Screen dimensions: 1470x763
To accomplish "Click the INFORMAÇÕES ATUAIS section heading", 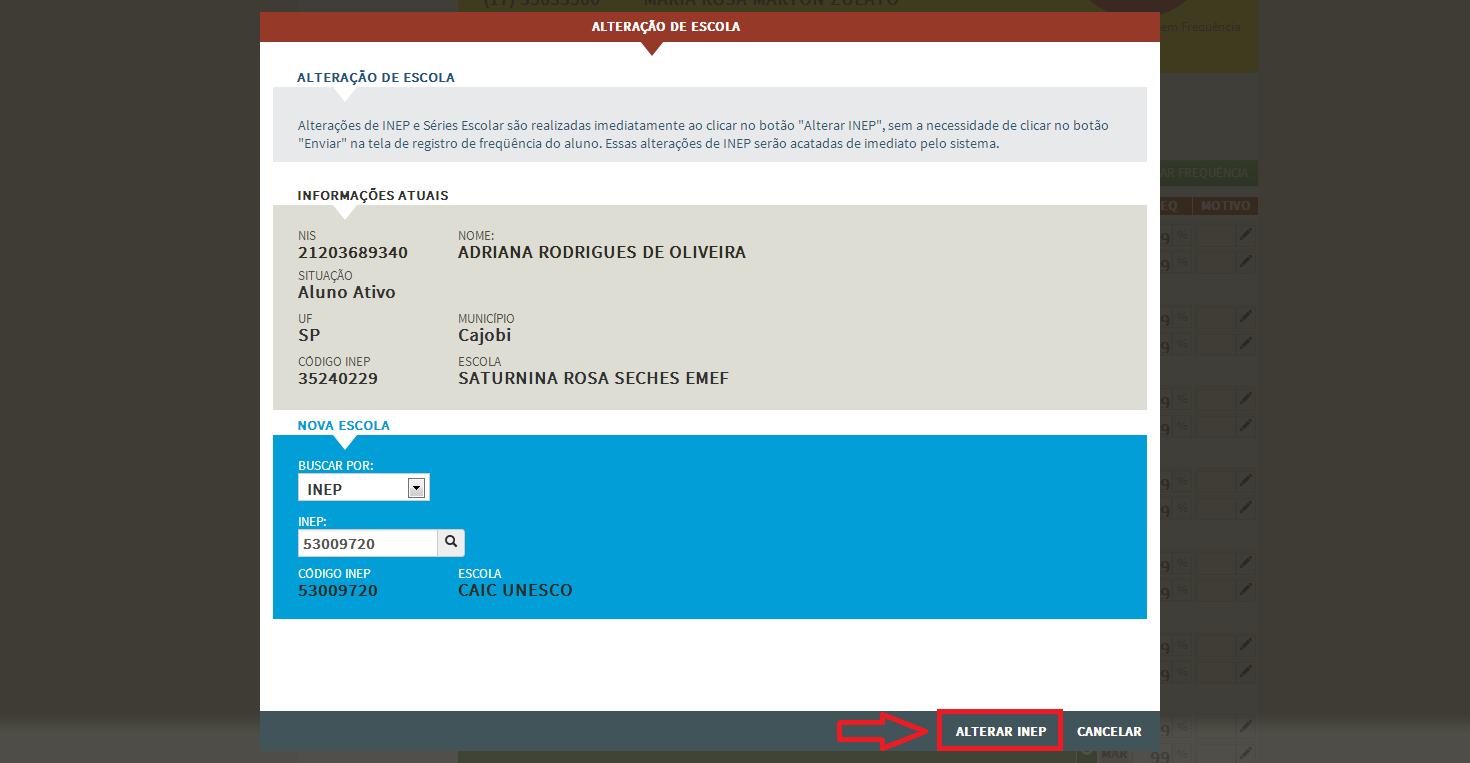I will click(x=373, y=195).
